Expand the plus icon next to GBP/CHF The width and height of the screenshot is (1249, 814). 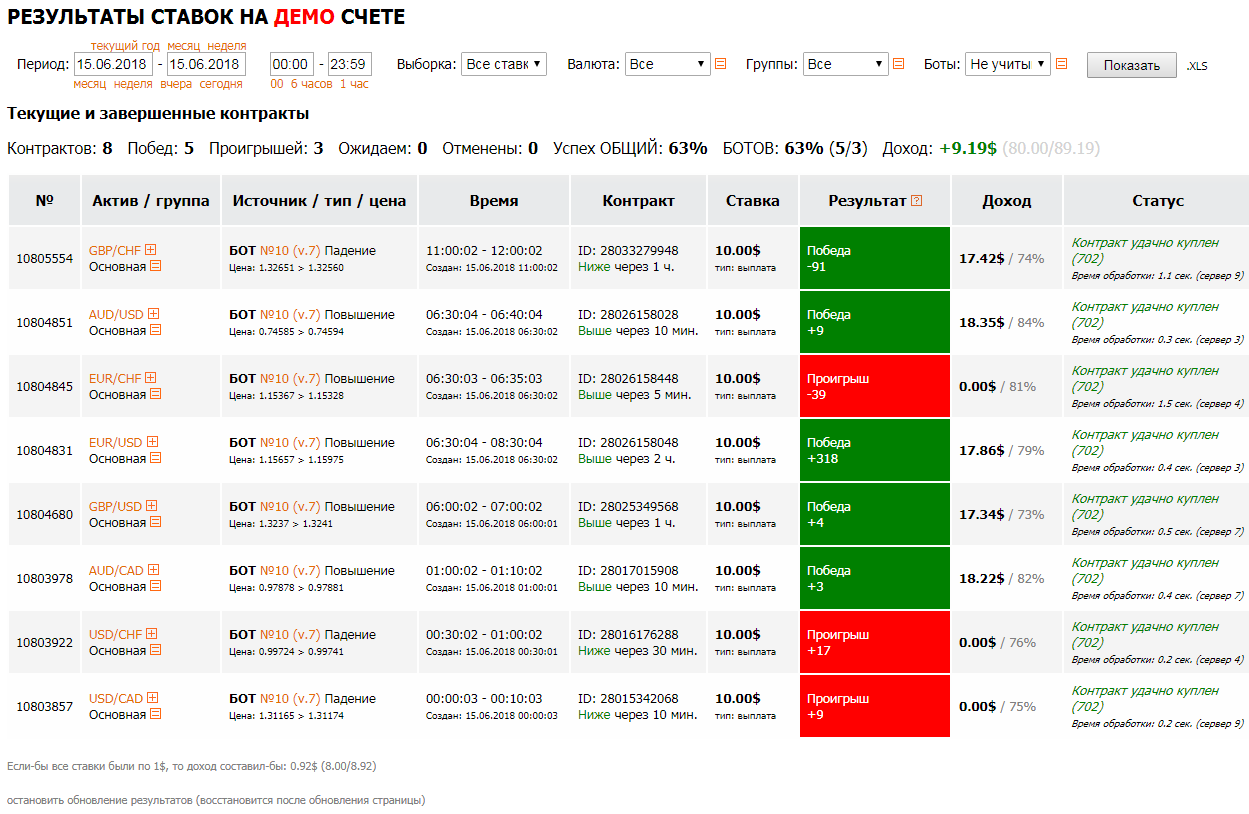[150, 250]
